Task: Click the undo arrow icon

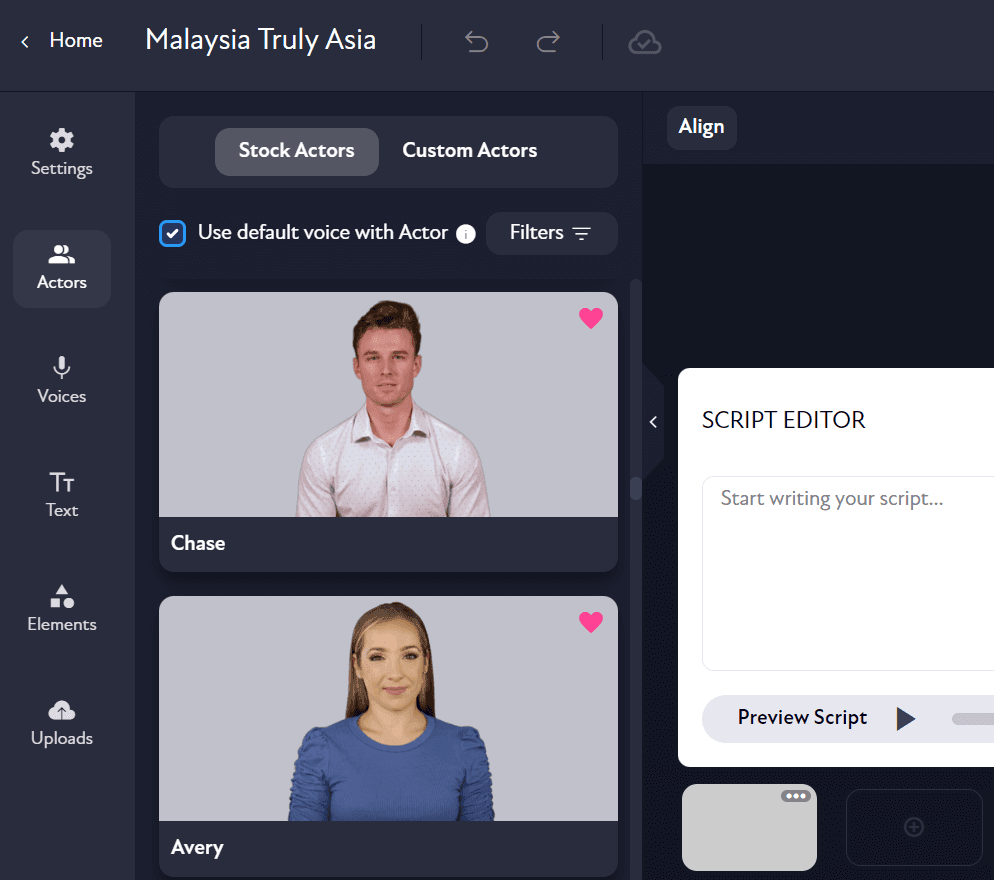Action: (x=476, y=42)
